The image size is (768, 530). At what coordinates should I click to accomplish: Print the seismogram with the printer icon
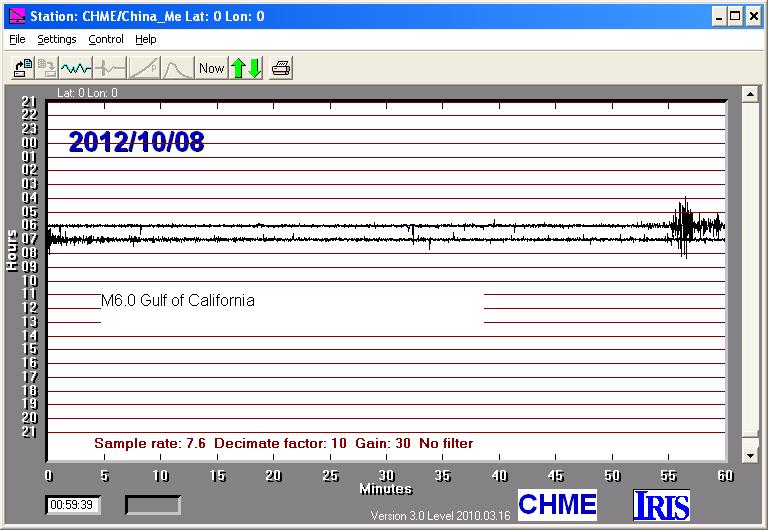[x=281, y=68]
